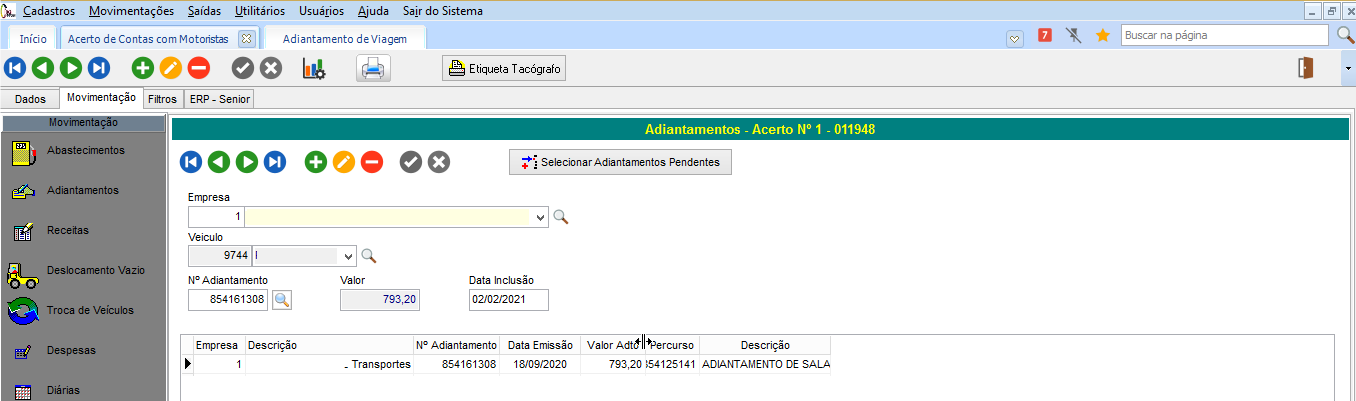Edit record with main toolbar pencil icon
Image resolution: width=1356 pixels, height=401 pixels.
coord(171,68)
